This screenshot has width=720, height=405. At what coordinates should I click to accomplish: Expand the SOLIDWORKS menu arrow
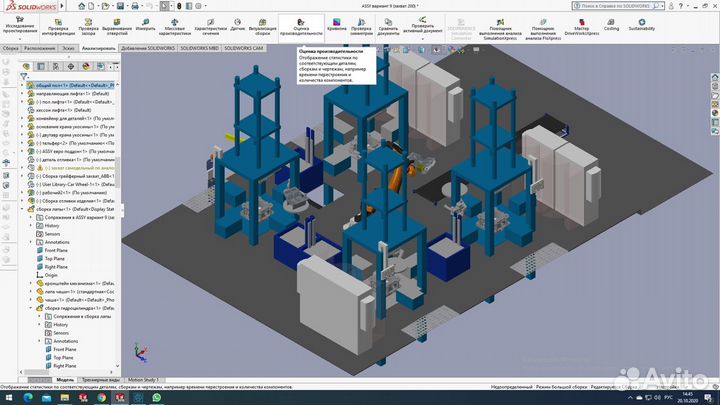point(62,6)
